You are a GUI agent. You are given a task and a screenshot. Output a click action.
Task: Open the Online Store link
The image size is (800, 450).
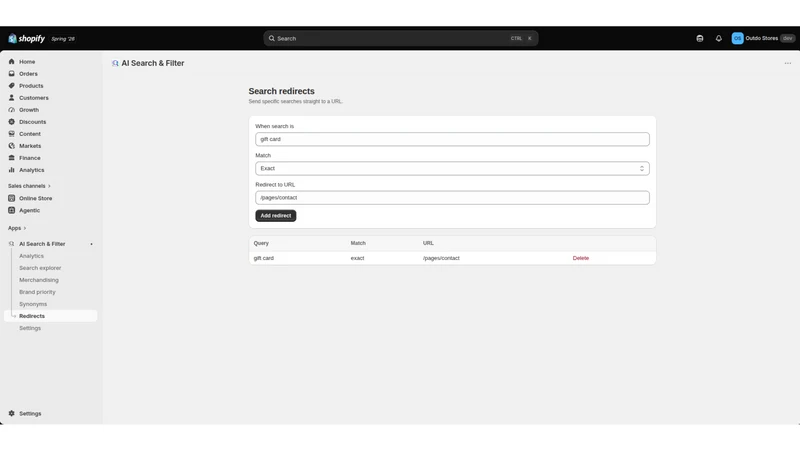click(x=36, y=198)
